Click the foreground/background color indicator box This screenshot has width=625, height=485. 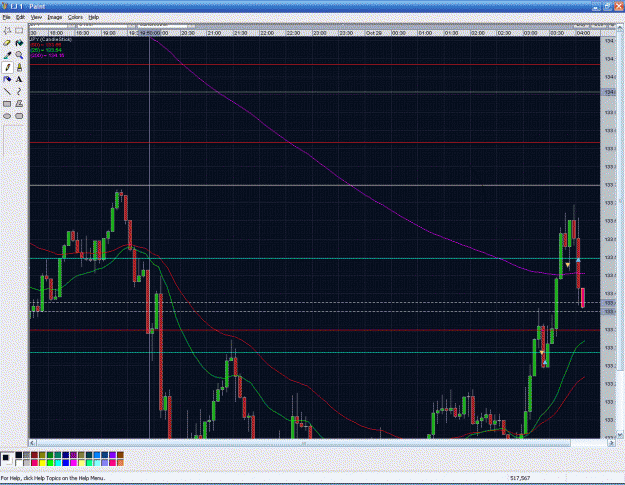[x=7, y=459]
